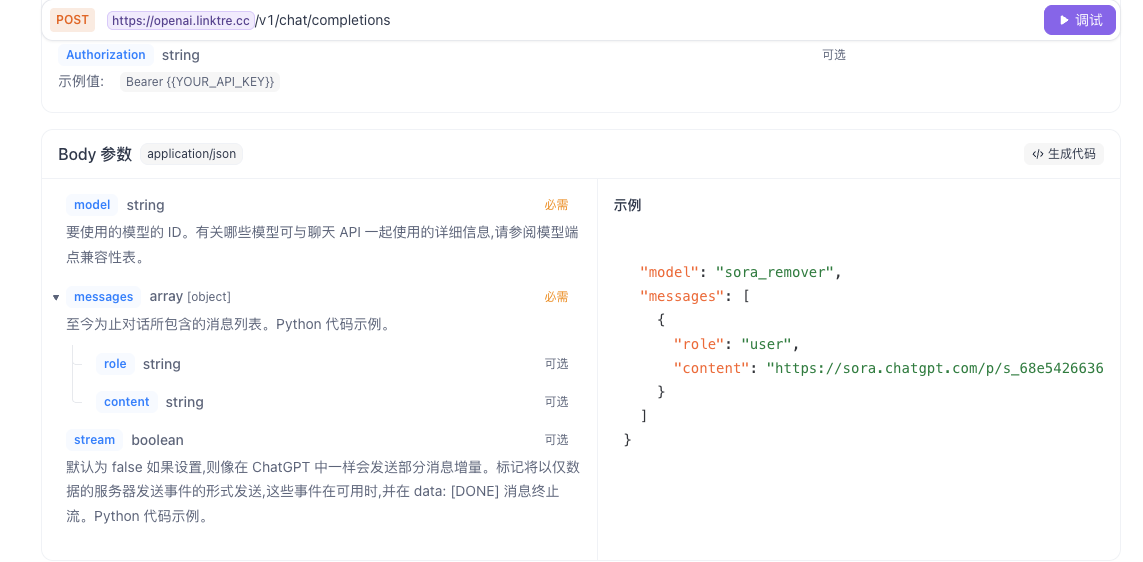The image size is (1143, 562).
Task: Click the play icon in the 调试 button
Action: [1062, 20]
